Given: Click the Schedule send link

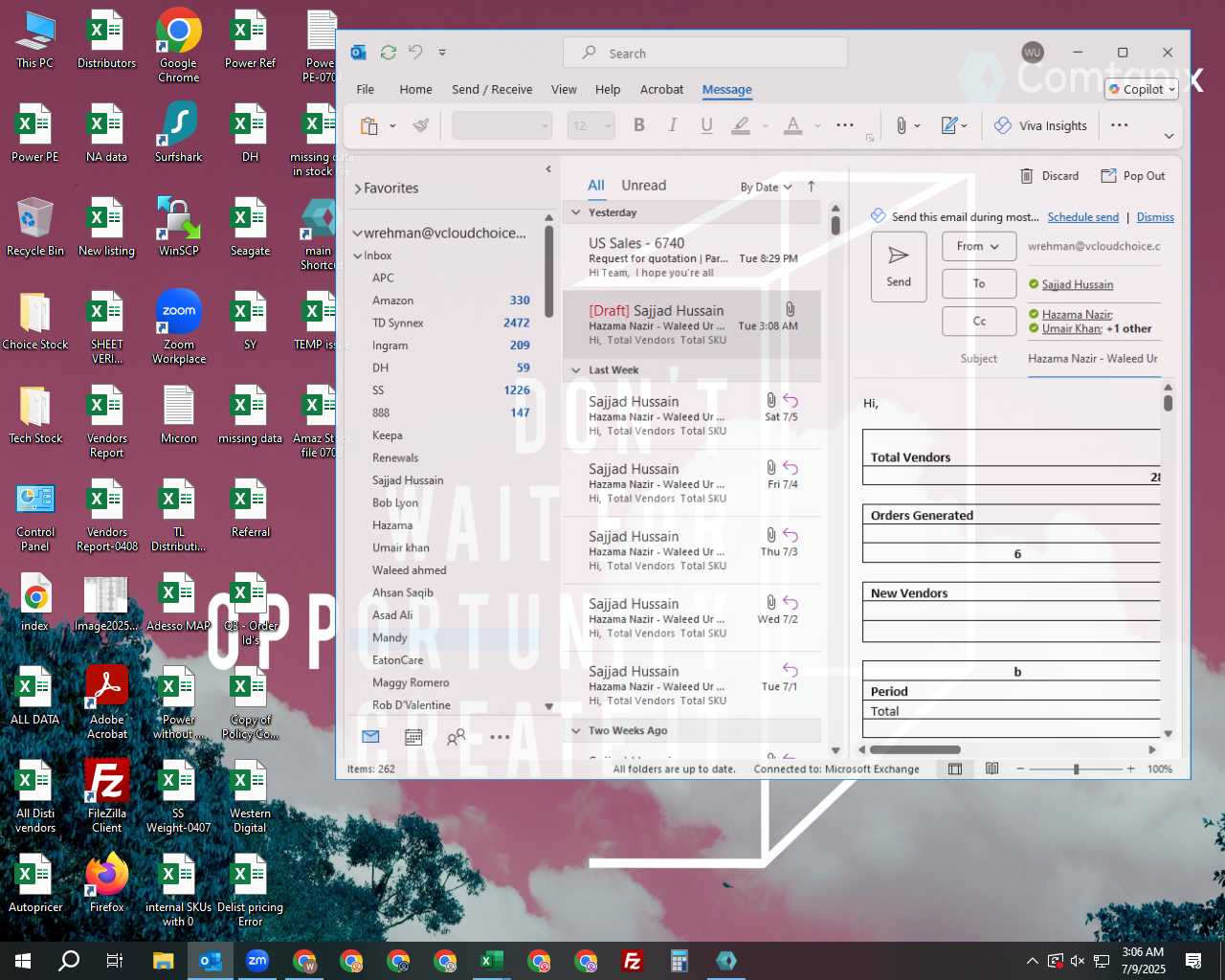Looking at the screenshot, I should pyautogui.click(x=1082, y=217).
